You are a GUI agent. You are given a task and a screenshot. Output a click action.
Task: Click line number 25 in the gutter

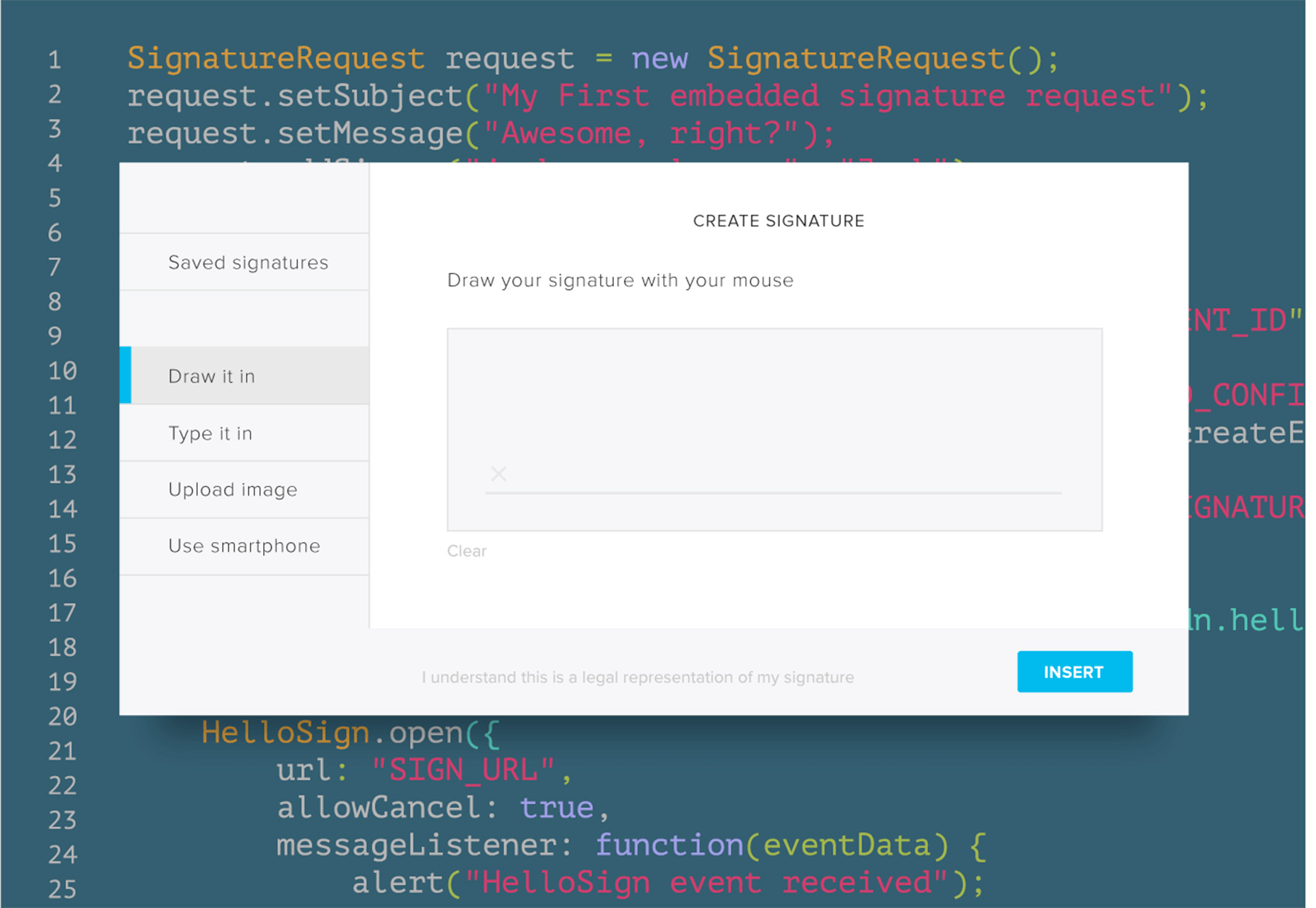[x=62, y=889]
